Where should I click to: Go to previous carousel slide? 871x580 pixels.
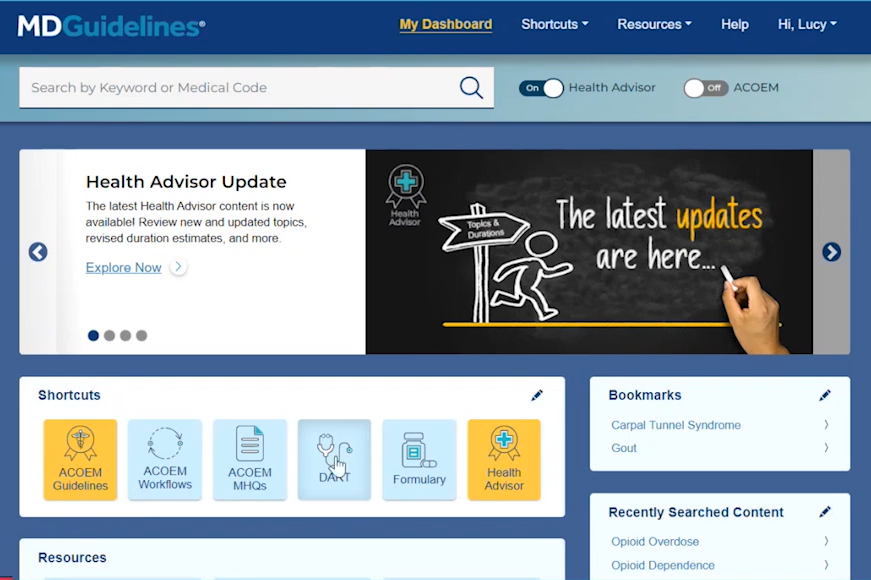coord(38,252)
